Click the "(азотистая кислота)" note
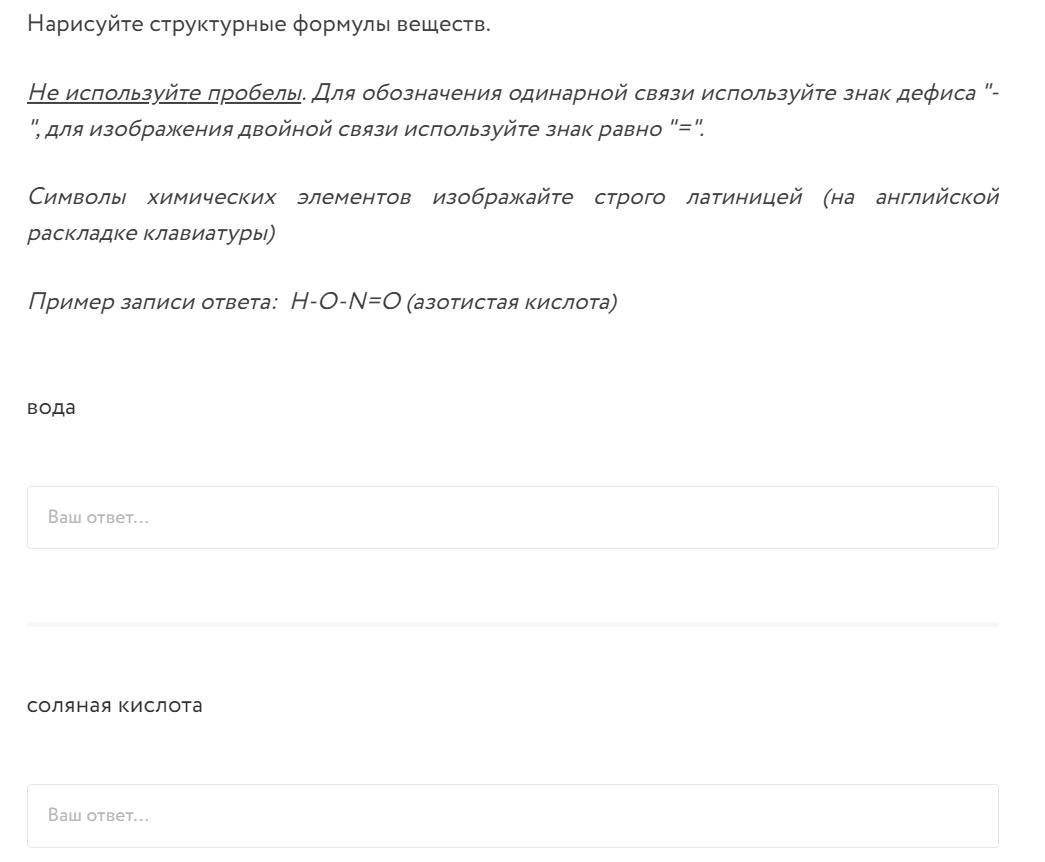The width and height of the screenshot is (1045, 862). point(511,301)
